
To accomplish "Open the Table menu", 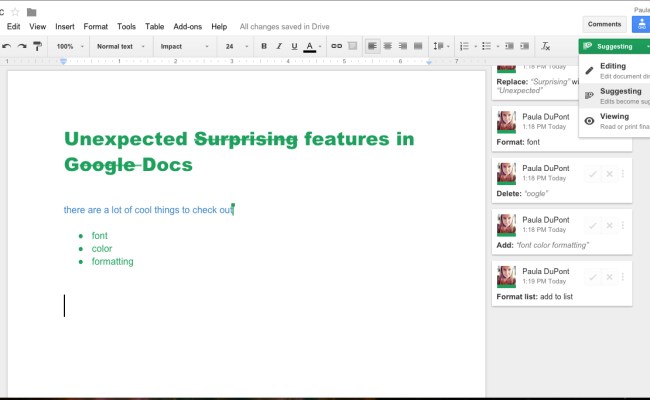I will (155, 27).
